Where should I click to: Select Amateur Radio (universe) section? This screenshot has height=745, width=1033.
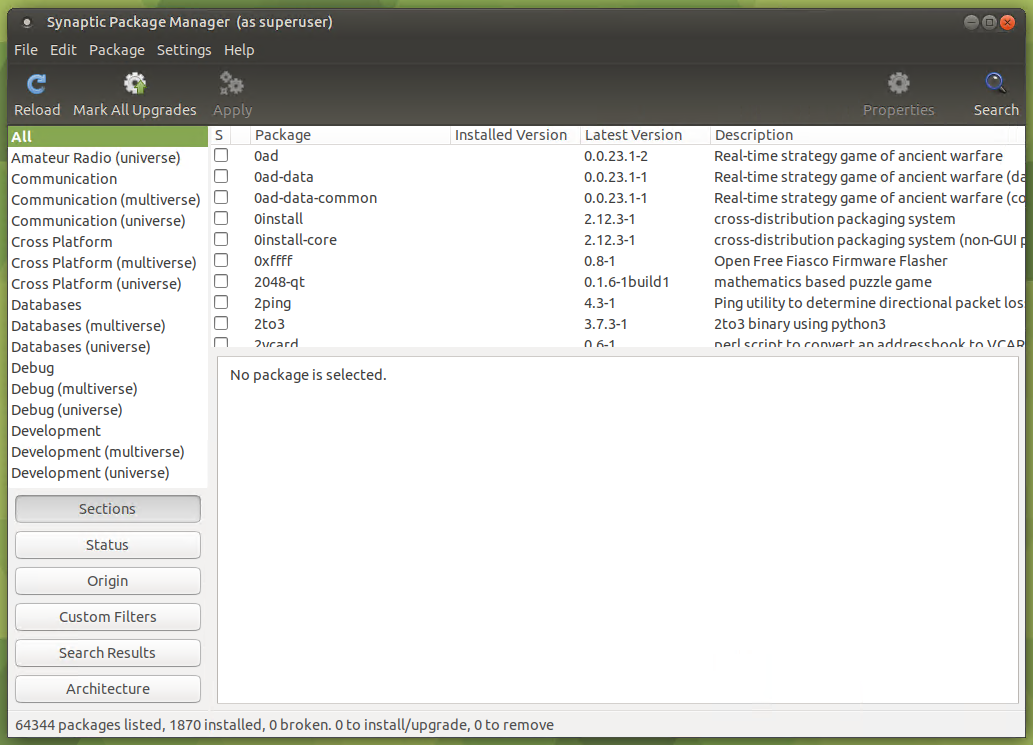pos(108,158)
